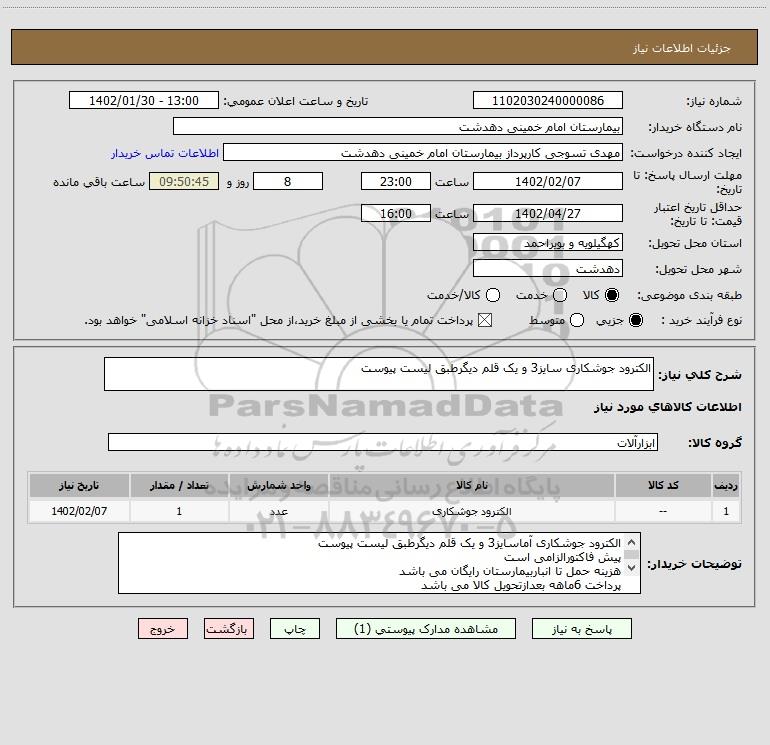This screenshot has width=770, height=745.
Task: Click the ردیف column header
Action: click(x=726, y=485)
